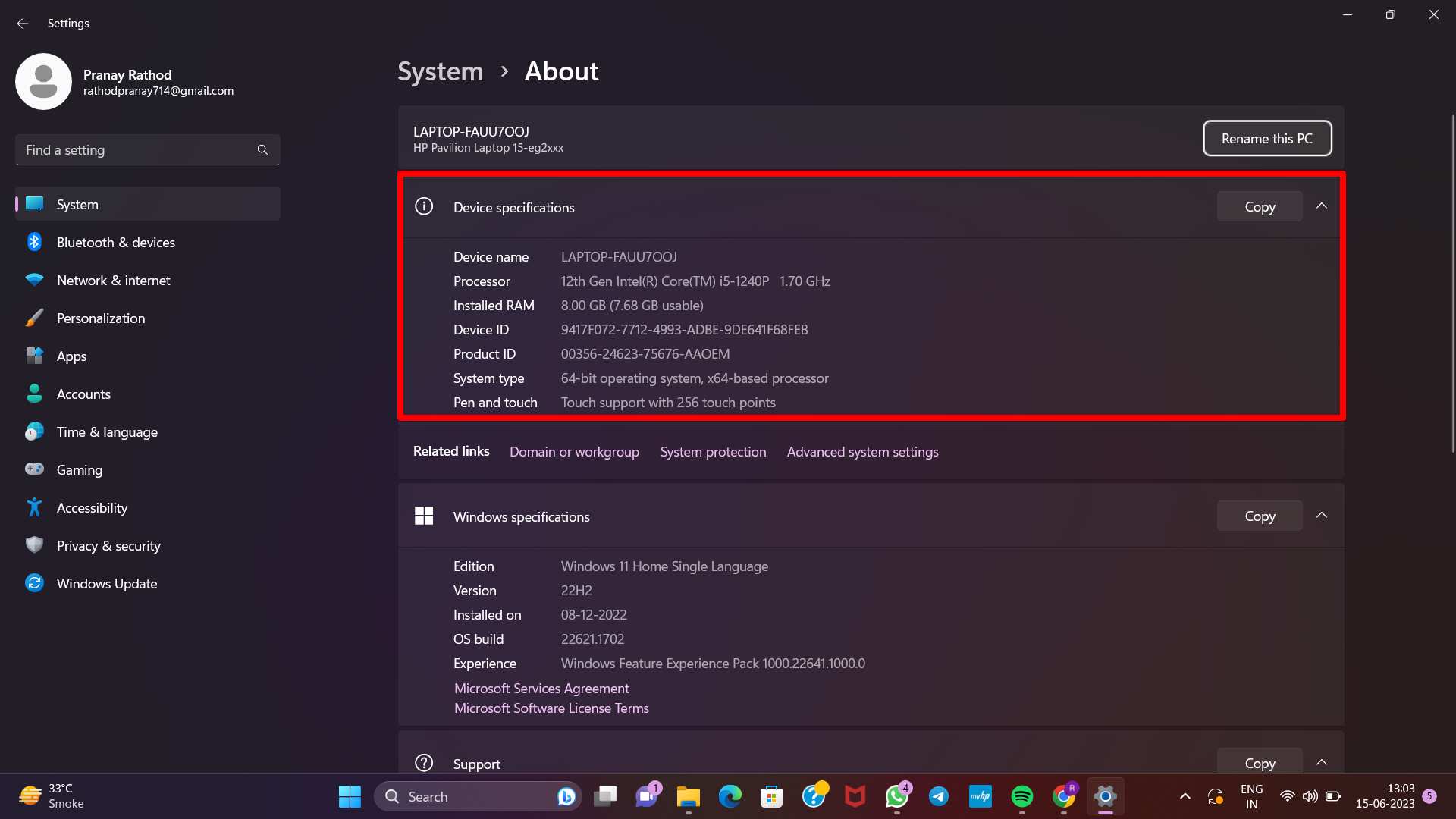Viewport: 1456px width, 819px height.
Task: Collapse the Windows specifications section
Action: (x=1322, y=516)
